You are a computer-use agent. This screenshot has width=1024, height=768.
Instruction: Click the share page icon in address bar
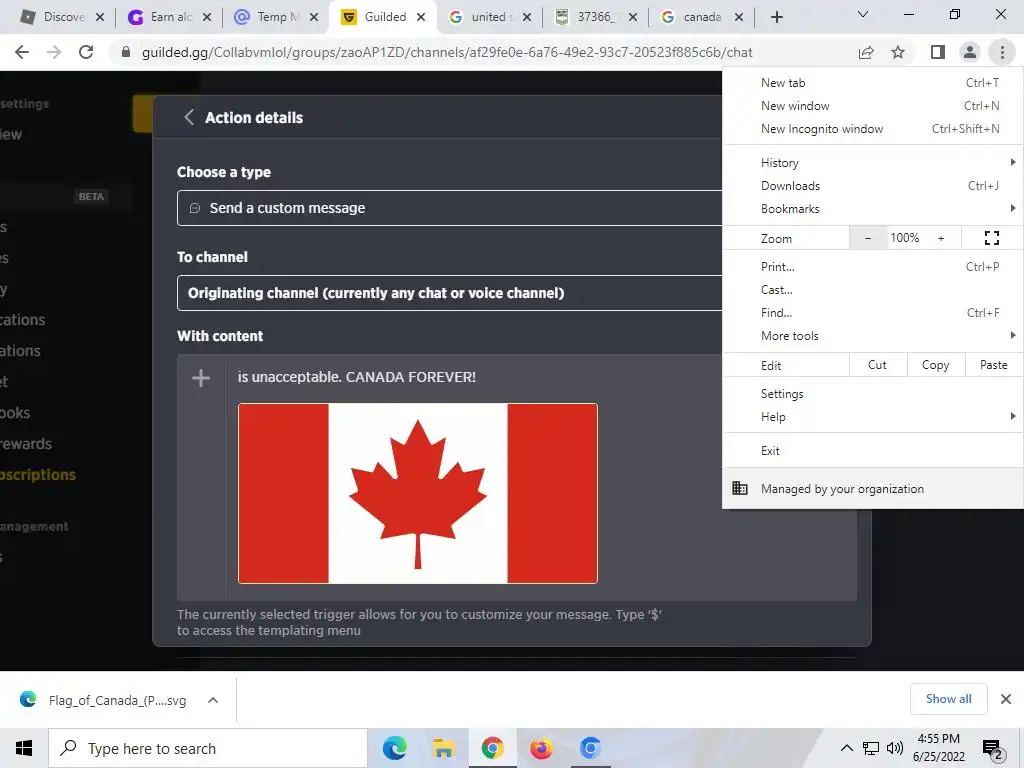866,52
